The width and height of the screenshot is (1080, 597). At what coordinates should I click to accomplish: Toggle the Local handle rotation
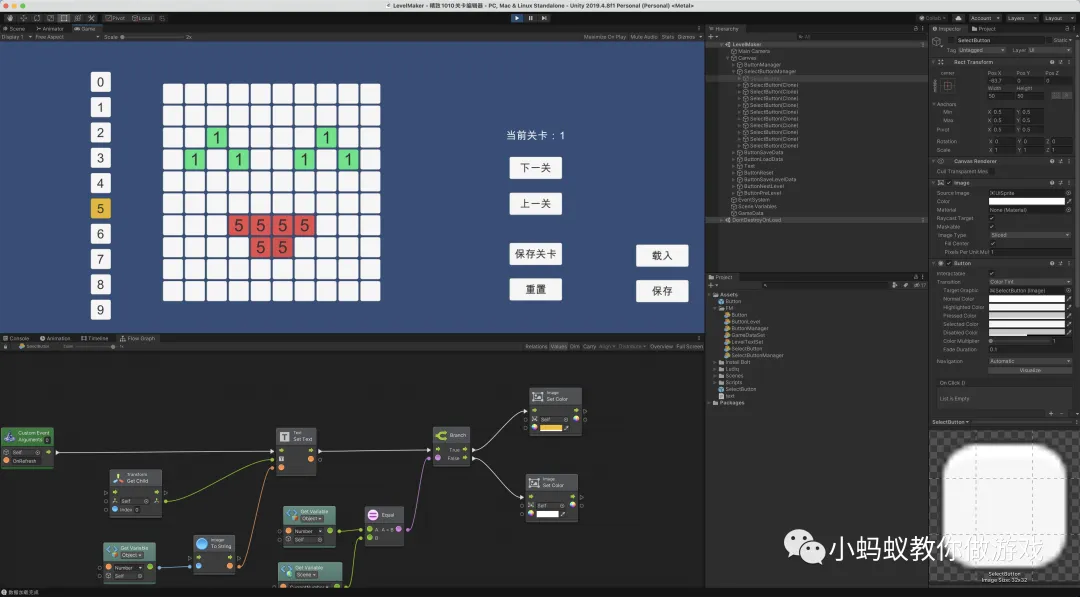click(x=142, y=18)
